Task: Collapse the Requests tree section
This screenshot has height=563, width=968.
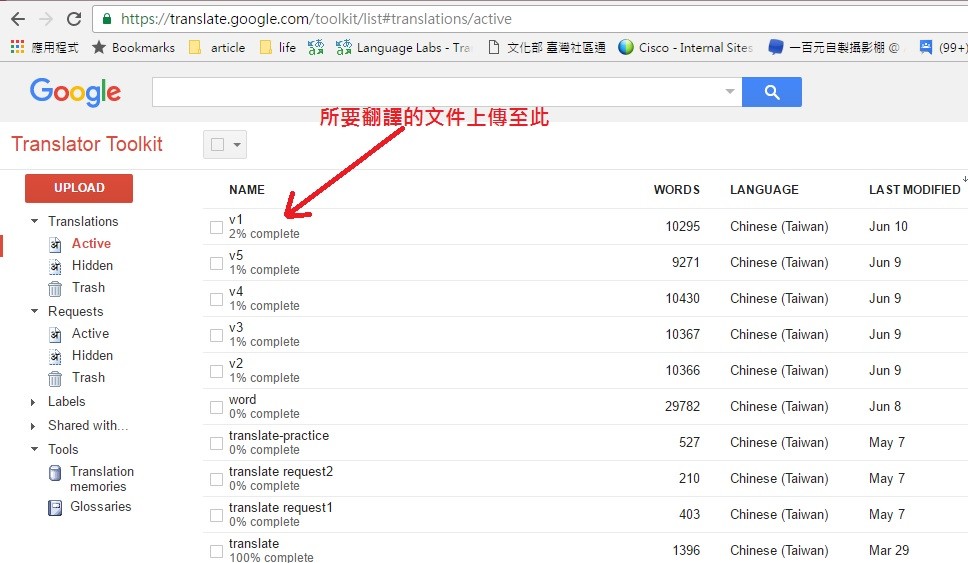Action: coord(35,311)
